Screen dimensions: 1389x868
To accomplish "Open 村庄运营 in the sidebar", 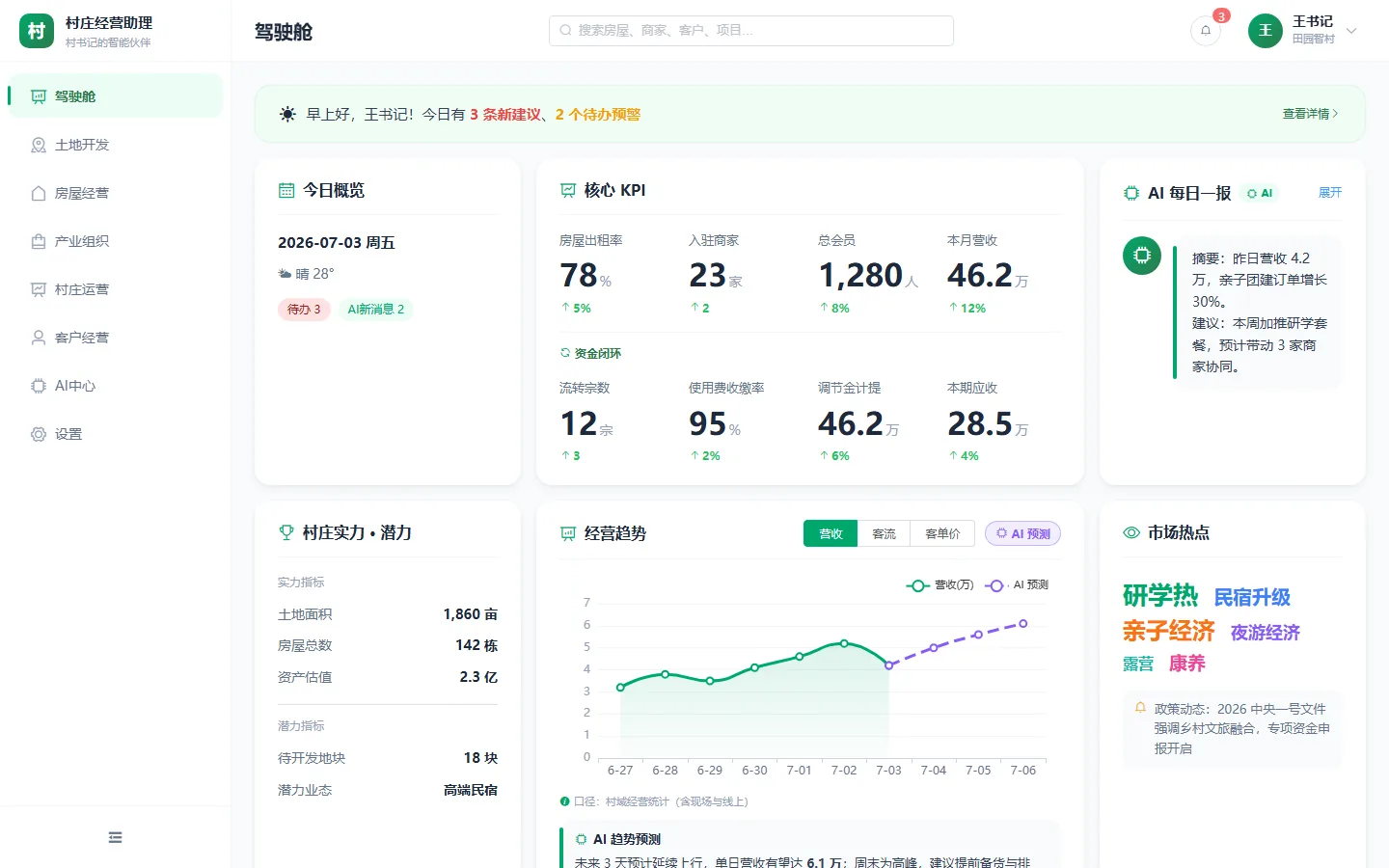I will [116, 289].
